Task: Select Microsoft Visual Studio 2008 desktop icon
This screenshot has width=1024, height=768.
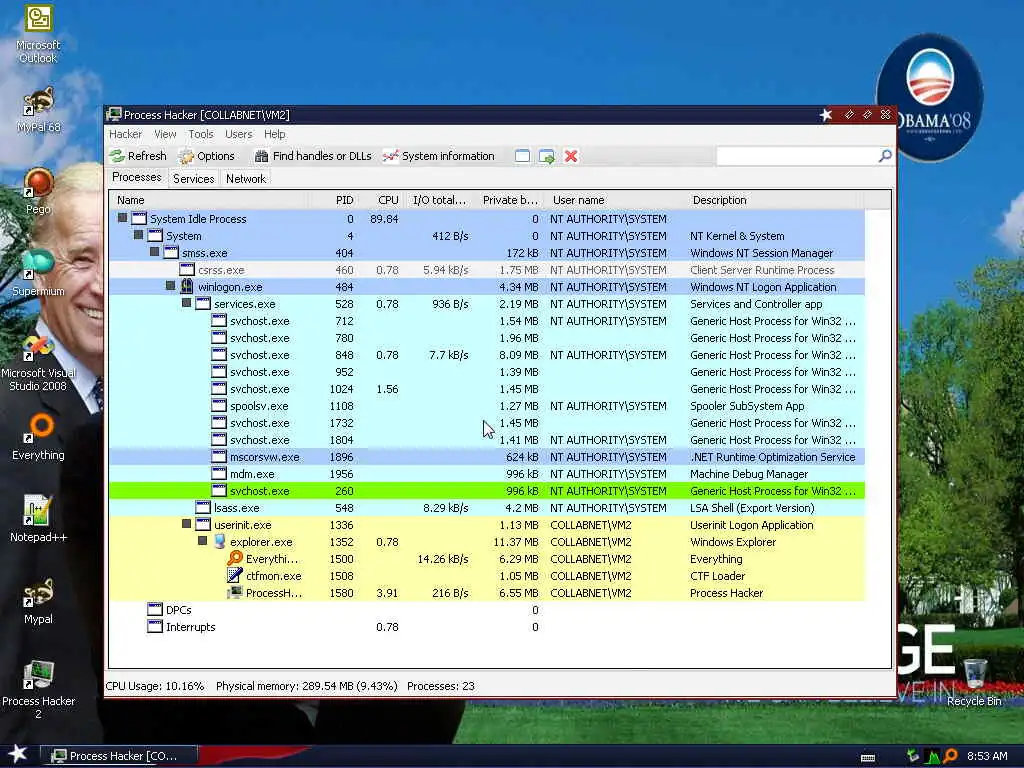Action: click(x=38, y=363)
